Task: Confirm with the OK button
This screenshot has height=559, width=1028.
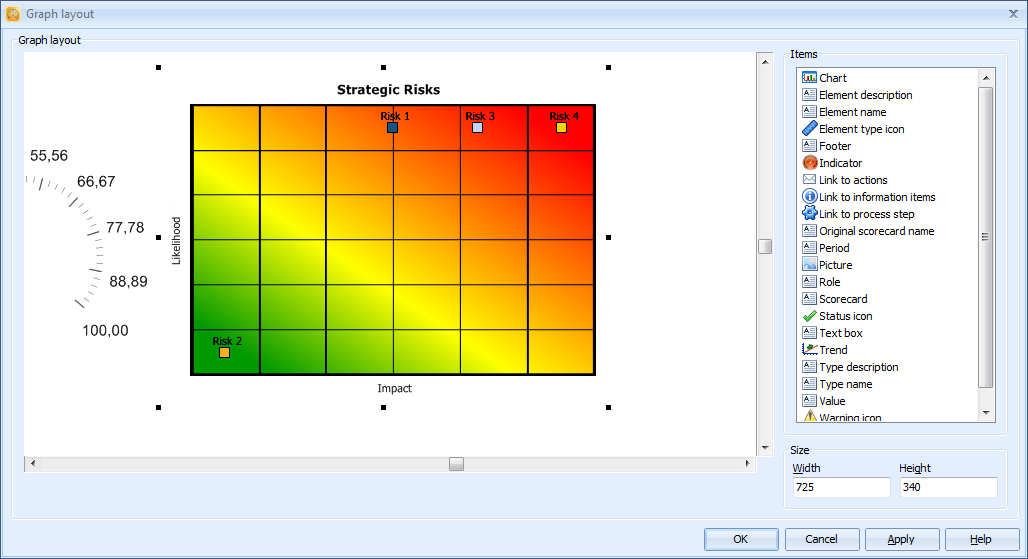Action: (741, 539)
